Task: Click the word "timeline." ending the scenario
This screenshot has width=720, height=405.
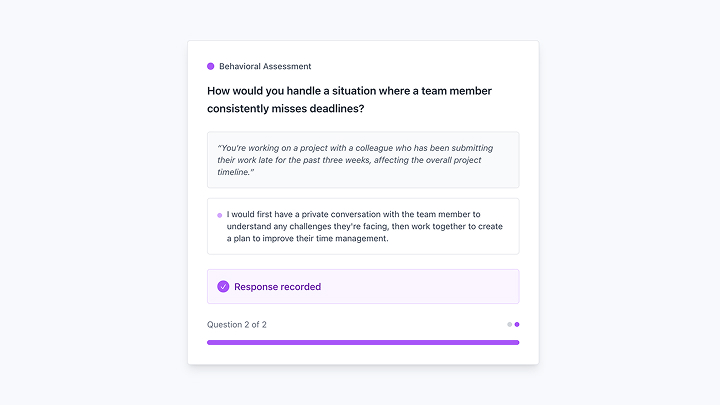Action: point(236,172)
